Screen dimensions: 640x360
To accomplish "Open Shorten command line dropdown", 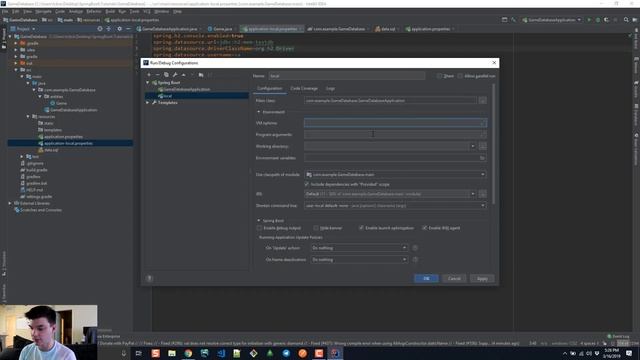I will click(x=395, y=206).
